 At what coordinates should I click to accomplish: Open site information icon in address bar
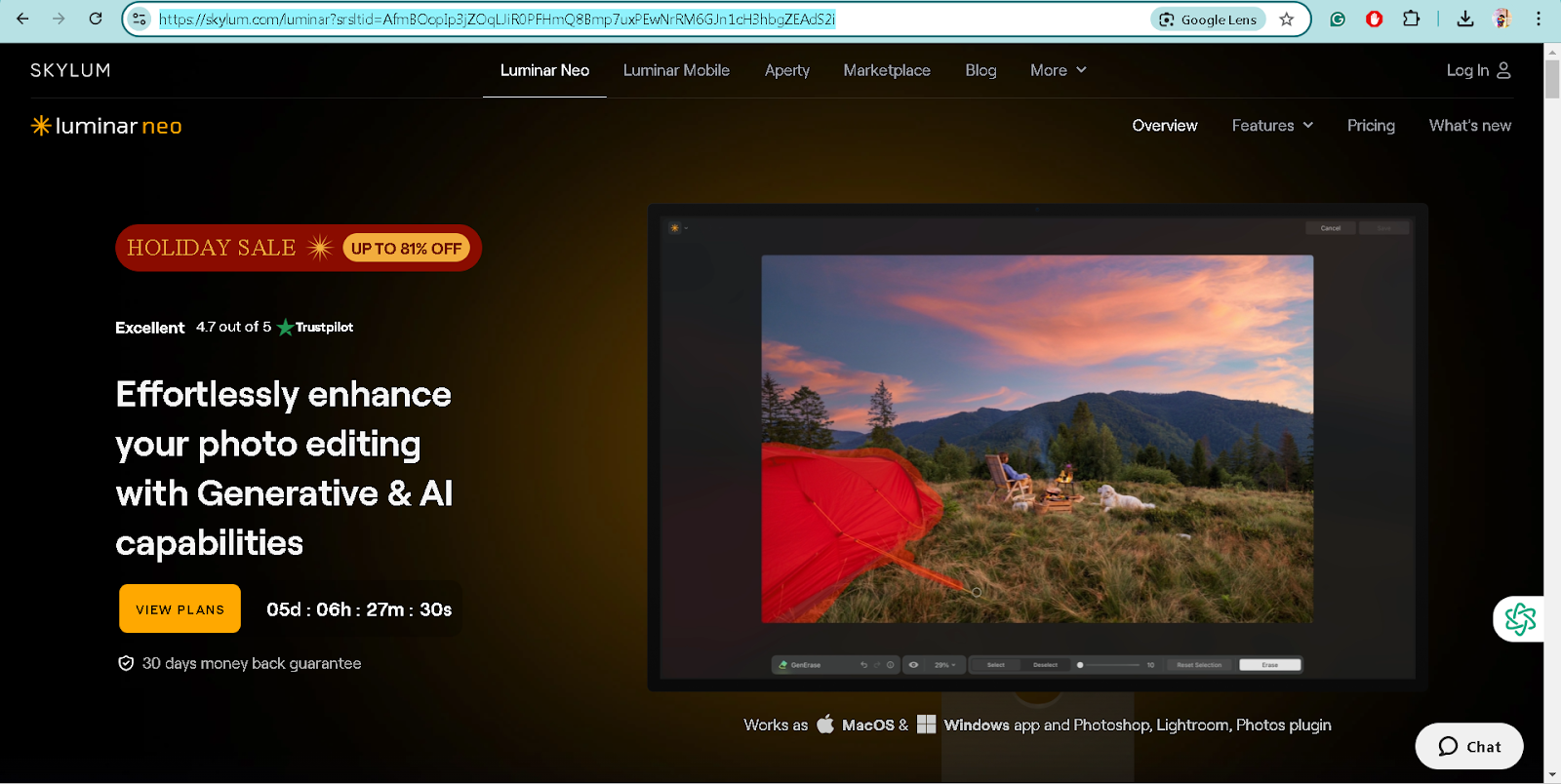[140, 19]
